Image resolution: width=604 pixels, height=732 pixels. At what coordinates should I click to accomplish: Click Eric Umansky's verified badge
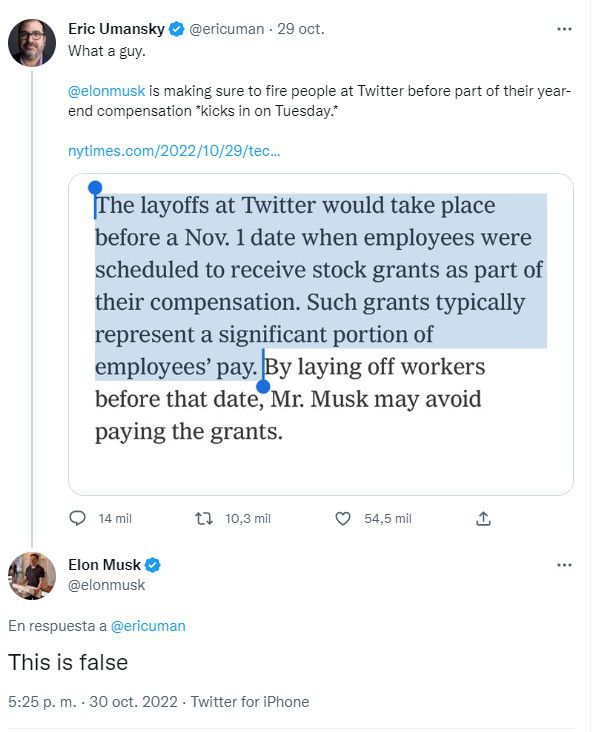(176, 29)
